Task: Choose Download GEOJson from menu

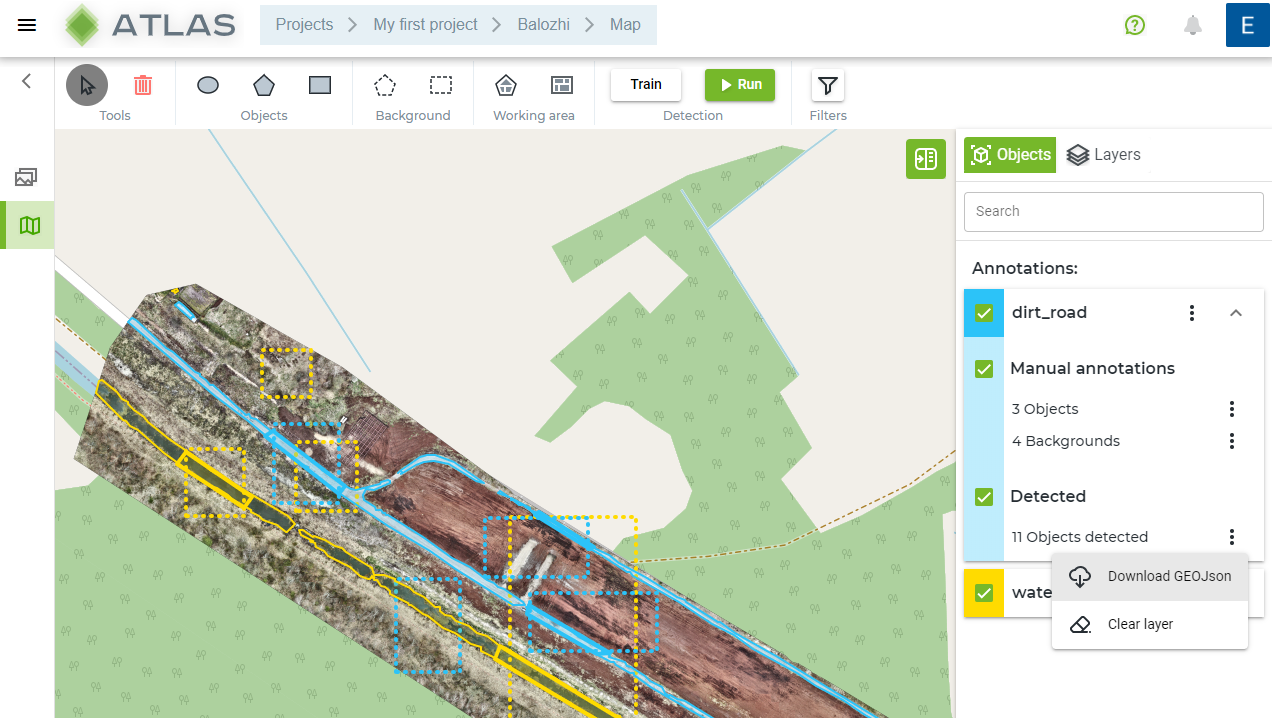Action: pos(1150,577)
